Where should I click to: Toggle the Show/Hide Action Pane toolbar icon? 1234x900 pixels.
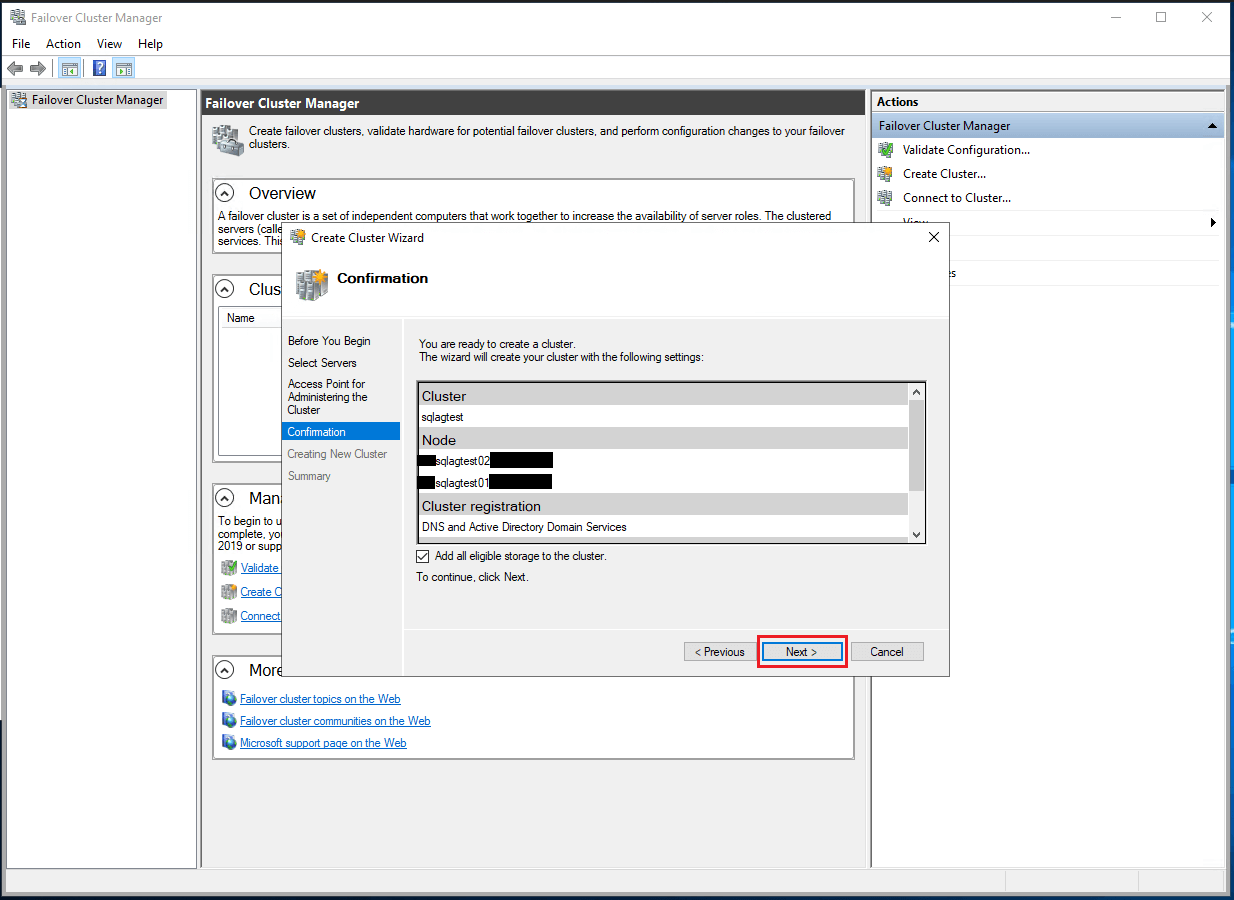[124, 68]
